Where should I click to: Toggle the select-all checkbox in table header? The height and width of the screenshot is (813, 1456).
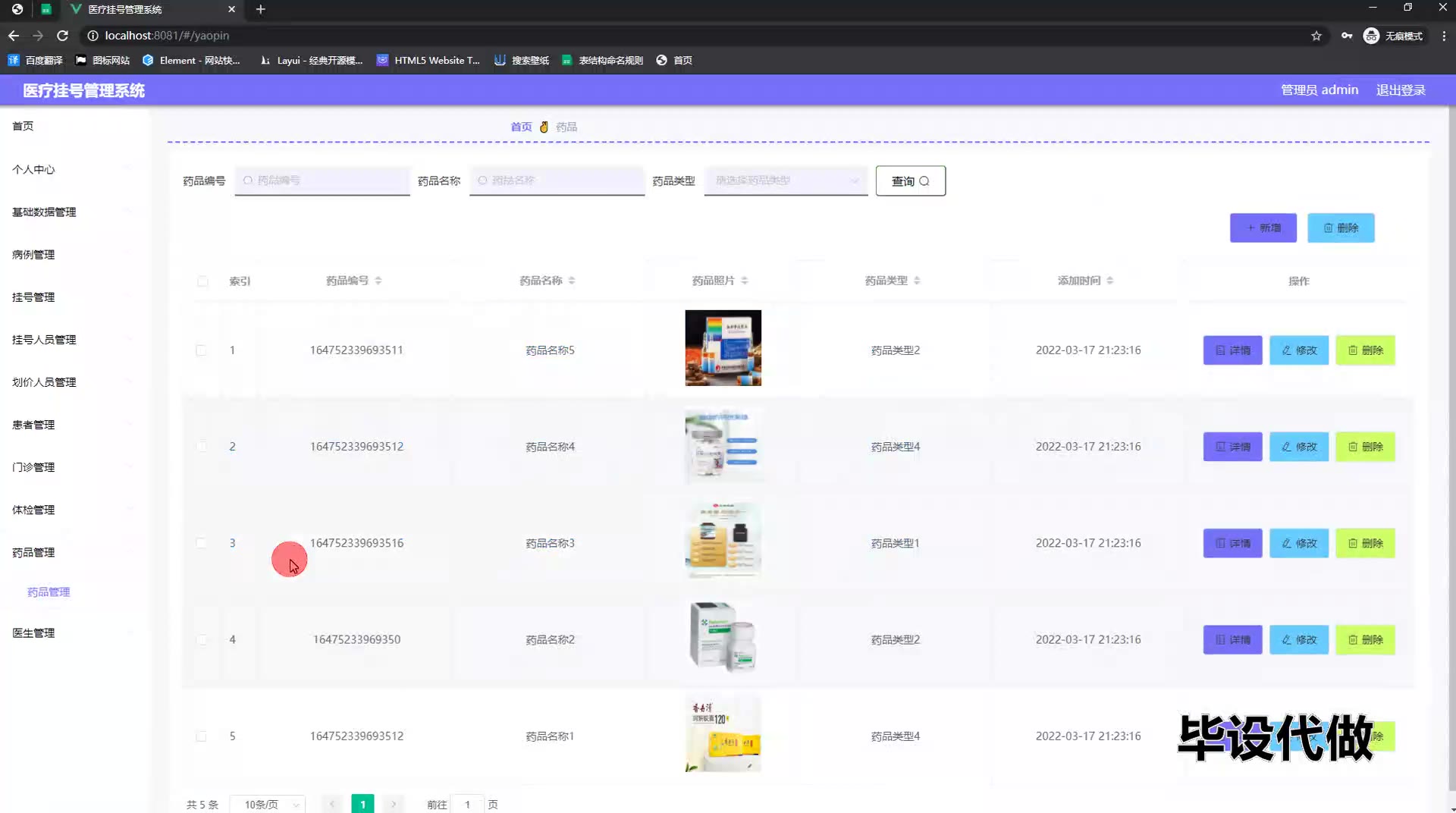202,281
